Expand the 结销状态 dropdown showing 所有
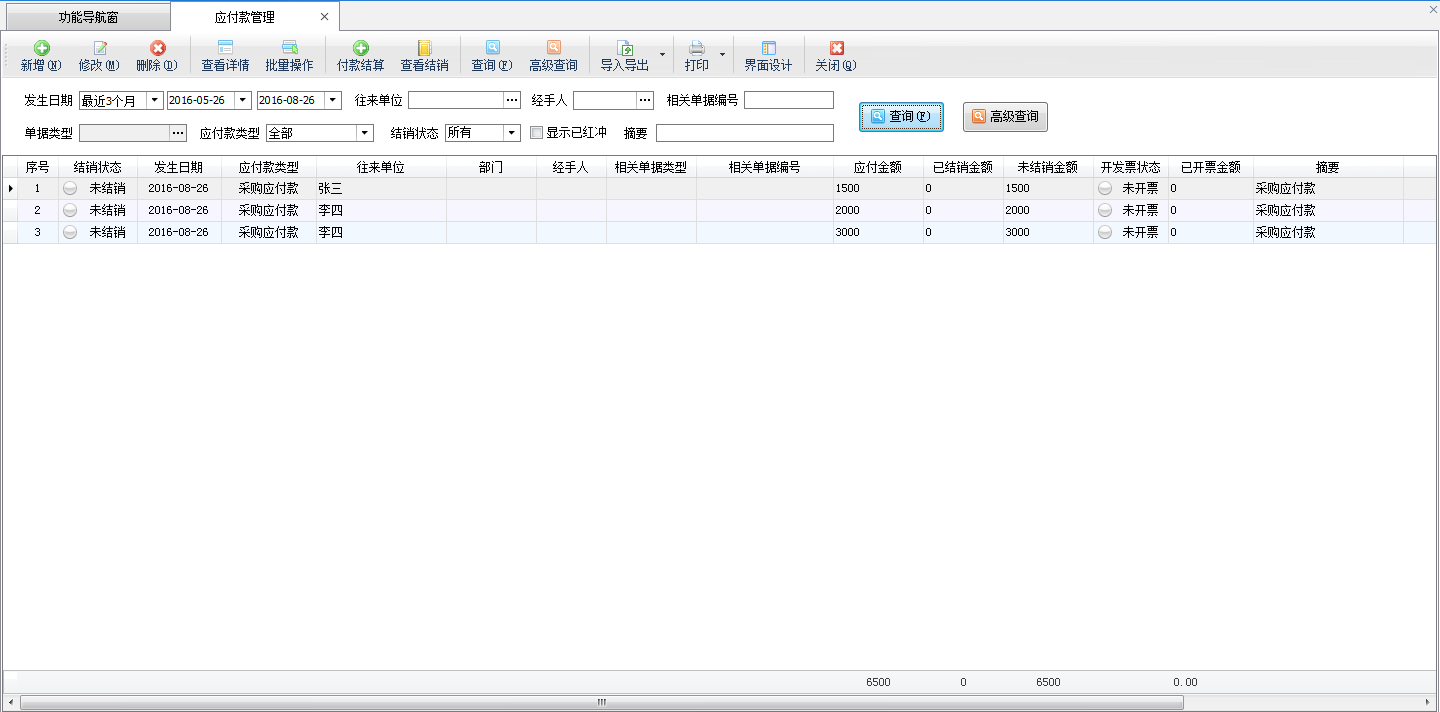 tap(512, 132)
